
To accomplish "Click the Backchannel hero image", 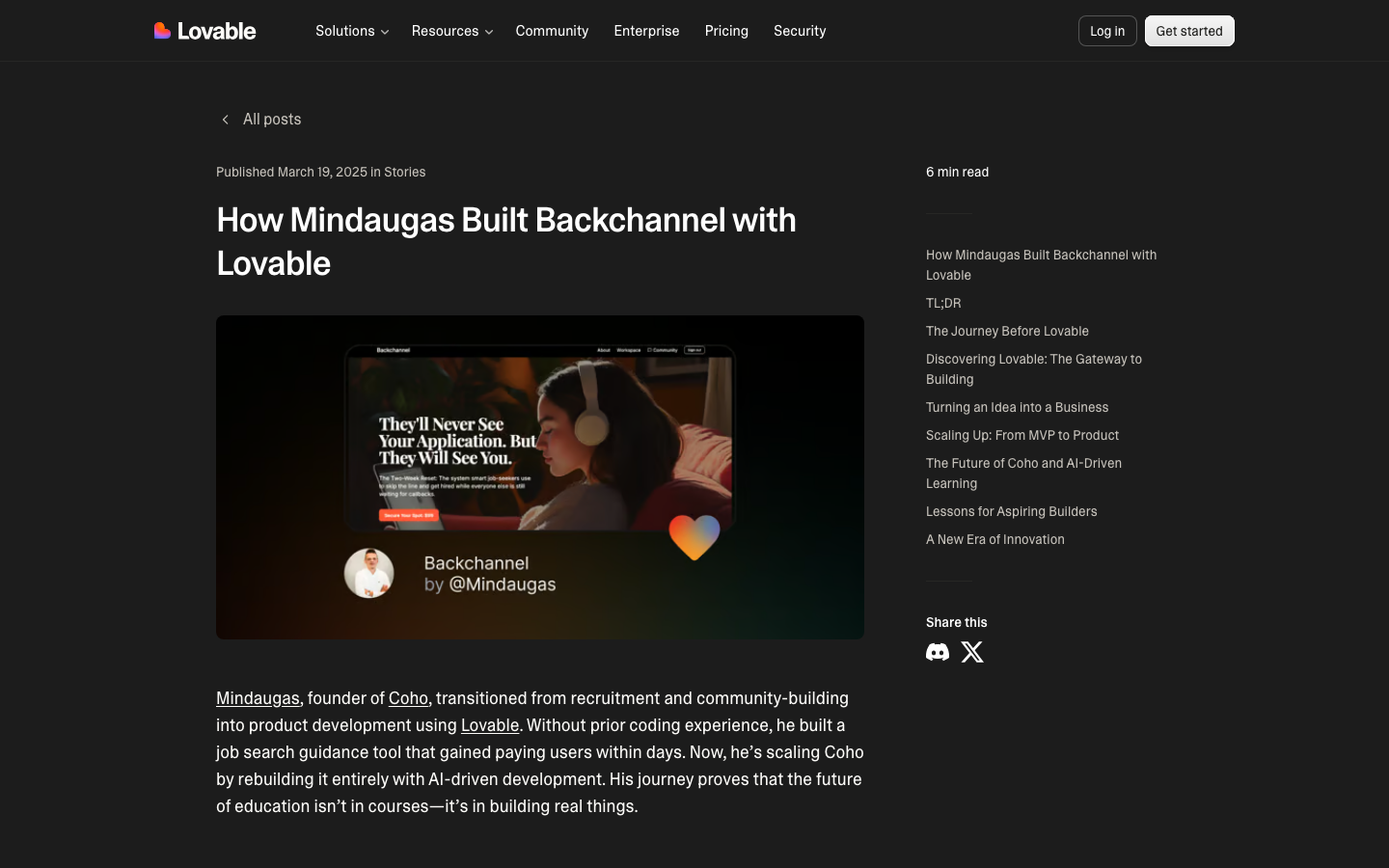I will pos(540,477).
